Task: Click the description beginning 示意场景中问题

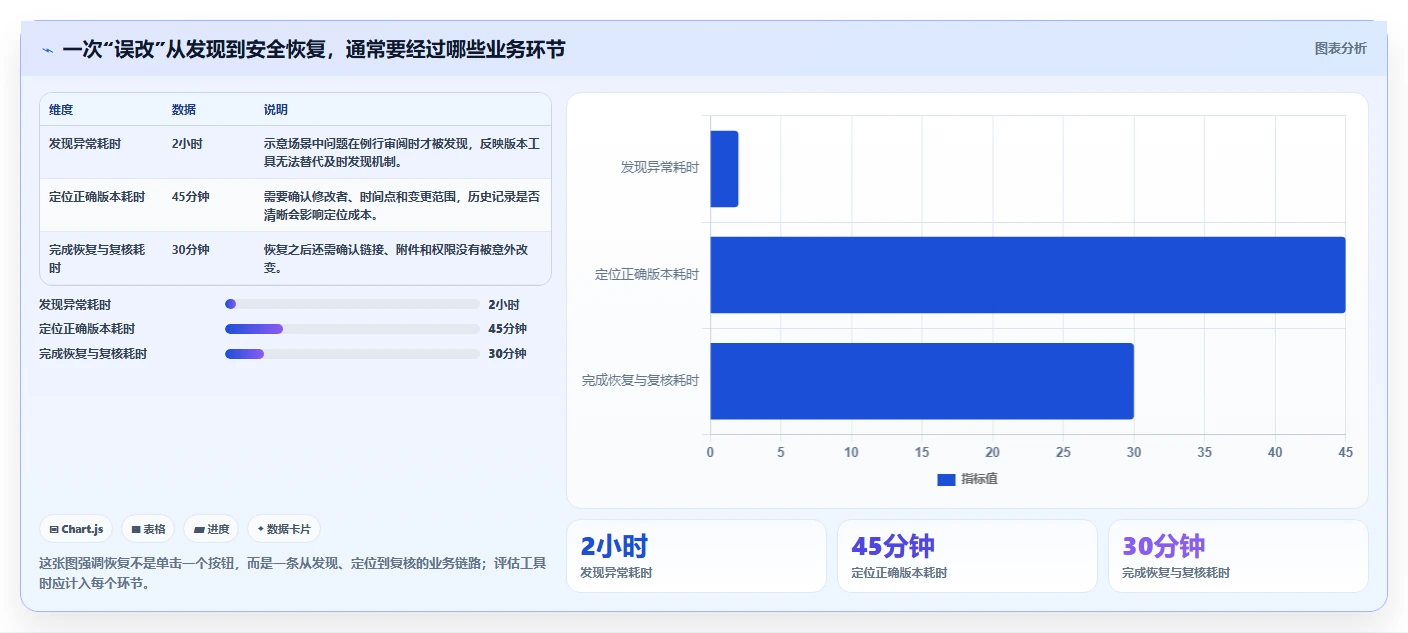Action: 402,153
